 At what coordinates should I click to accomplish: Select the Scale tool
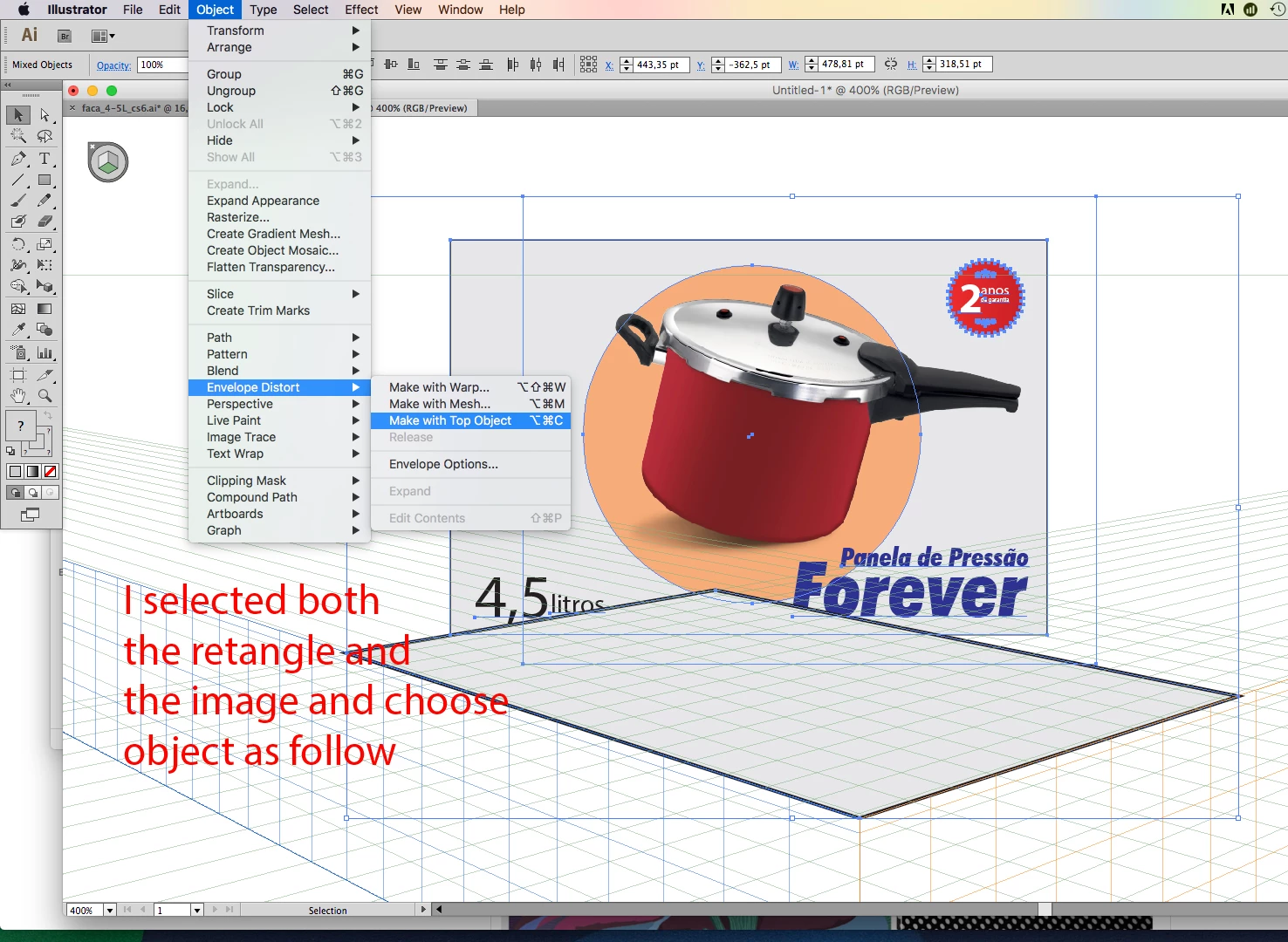[45, 244]
